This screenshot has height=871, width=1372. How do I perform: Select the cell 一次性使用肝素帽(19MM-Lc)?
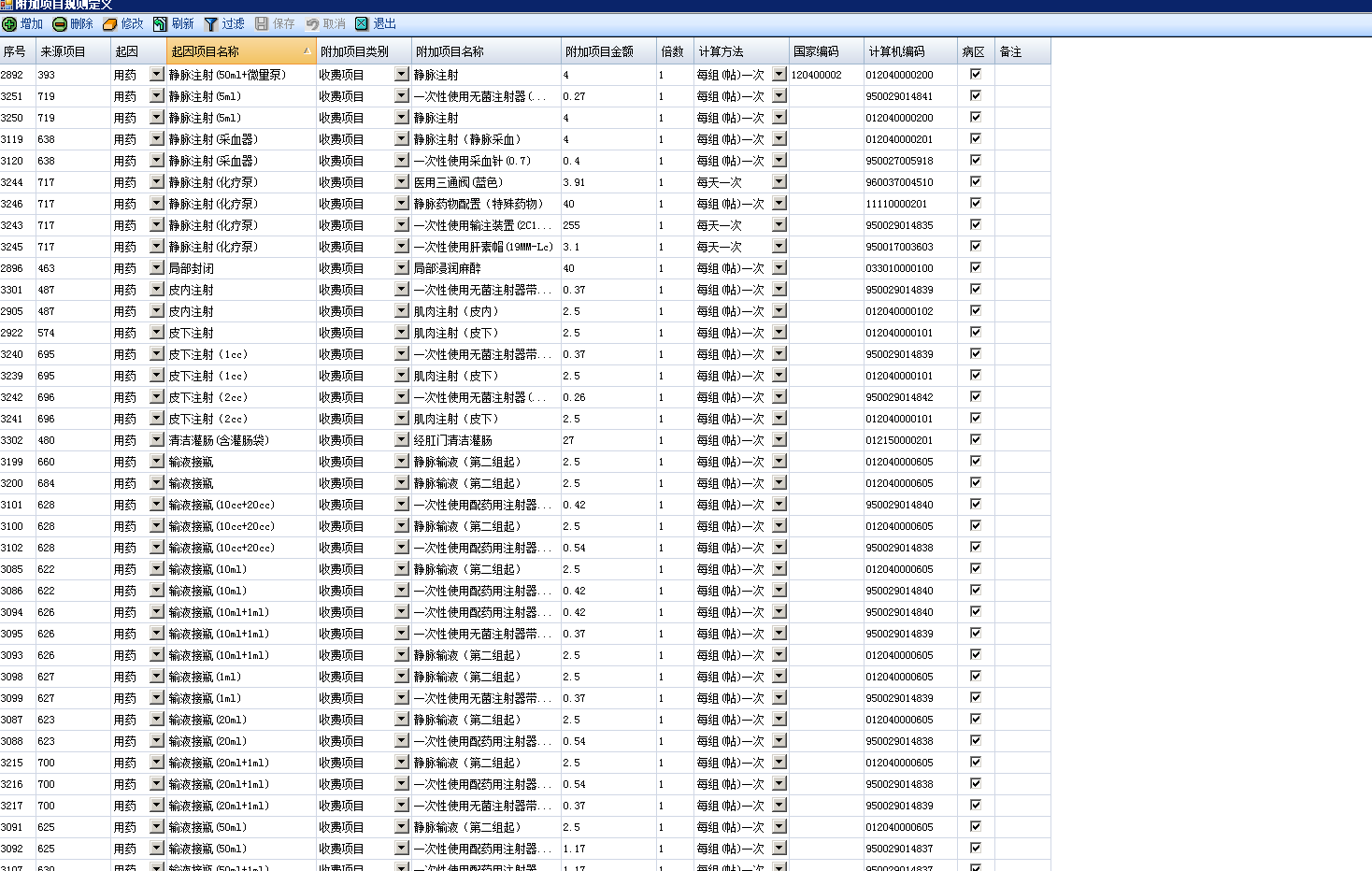point(487,247)
